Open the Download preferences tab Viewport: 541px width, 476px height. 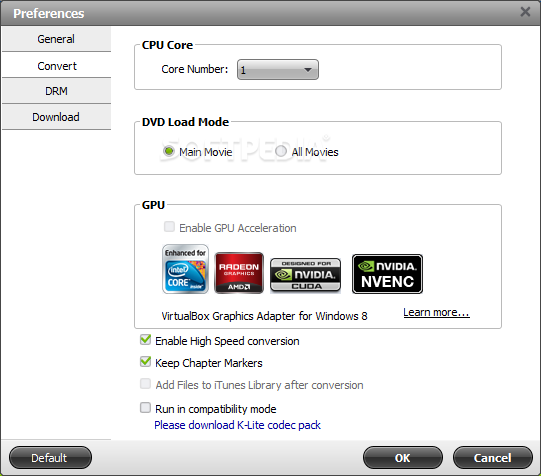coord(56,117)
